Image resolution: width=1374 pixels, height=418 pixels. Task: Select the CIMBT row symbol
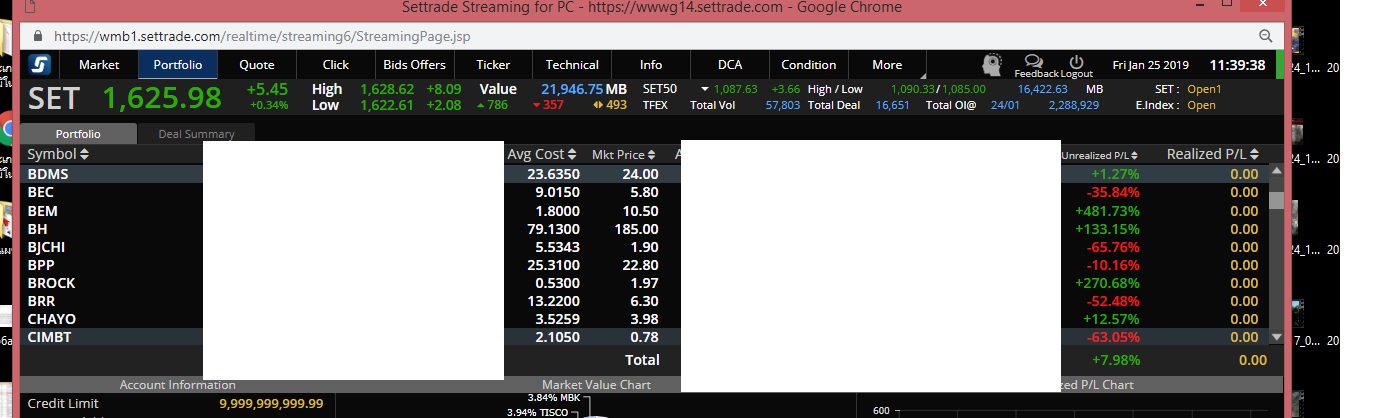tap(49, 337)
